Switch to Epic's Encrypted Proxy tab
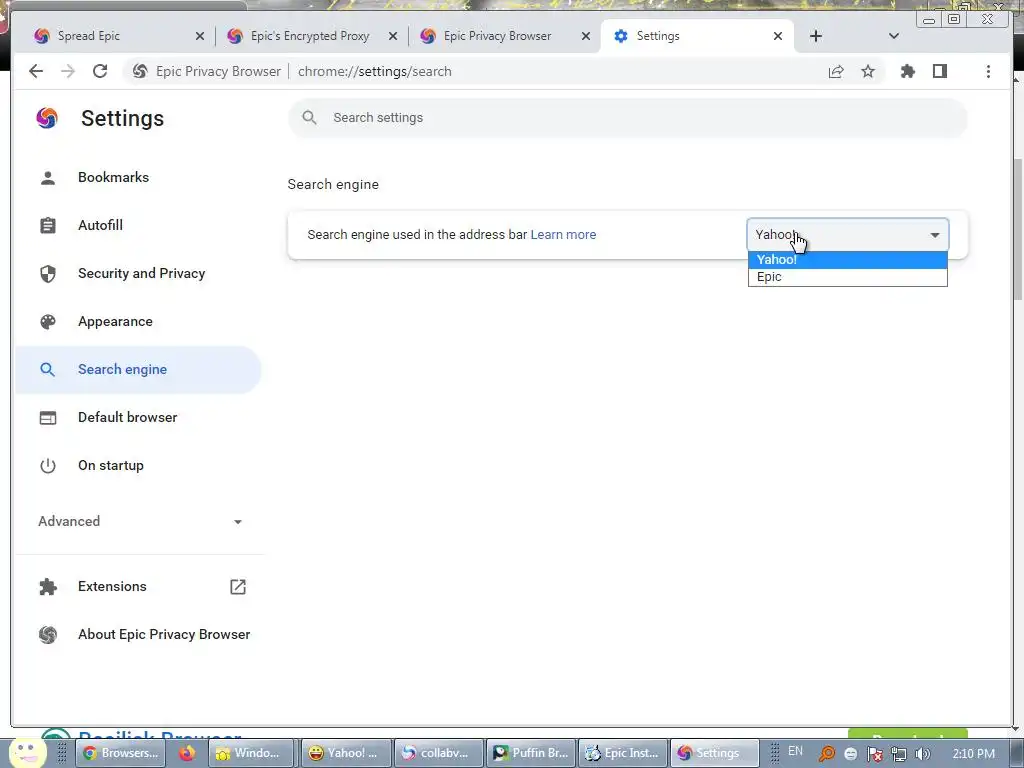Viewport: 1024px width, 768px height. pos(310,36)
